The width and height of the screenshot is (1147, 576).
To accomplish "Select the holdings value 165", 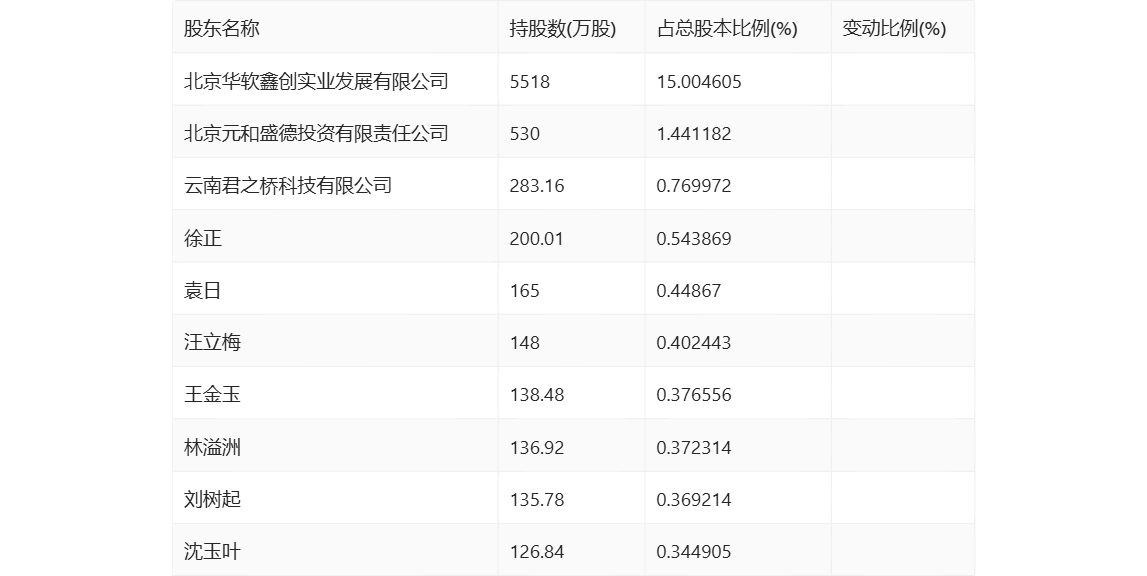I will (524, 291).
